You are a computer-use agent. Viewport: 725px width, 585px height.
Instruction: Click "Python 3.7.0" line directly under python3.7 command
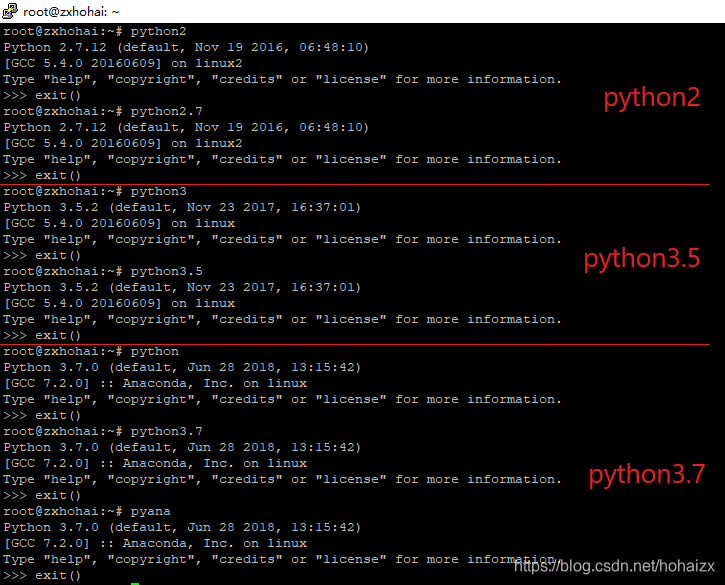[x=182, y=447]
